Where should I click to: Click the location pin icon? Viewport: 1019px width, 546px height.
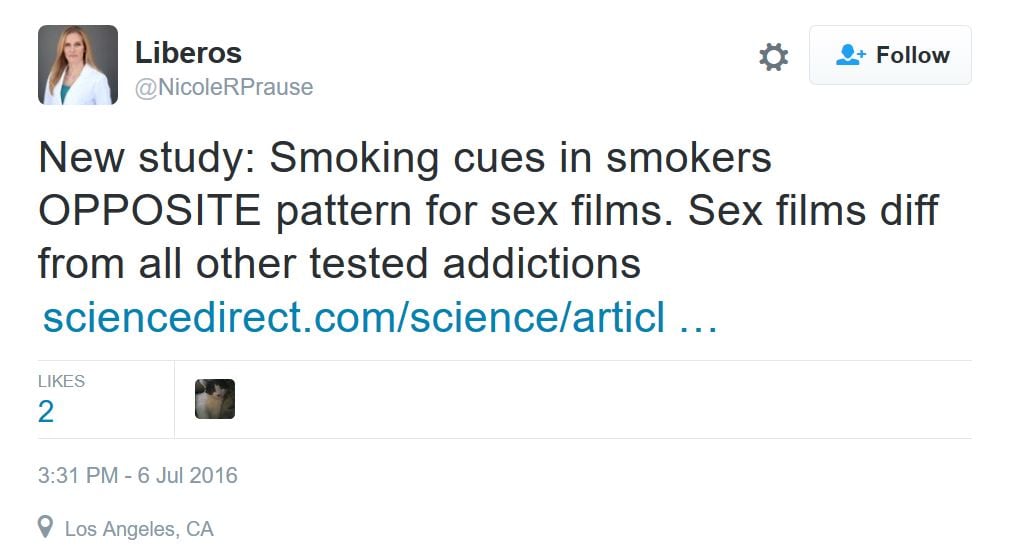45,527
